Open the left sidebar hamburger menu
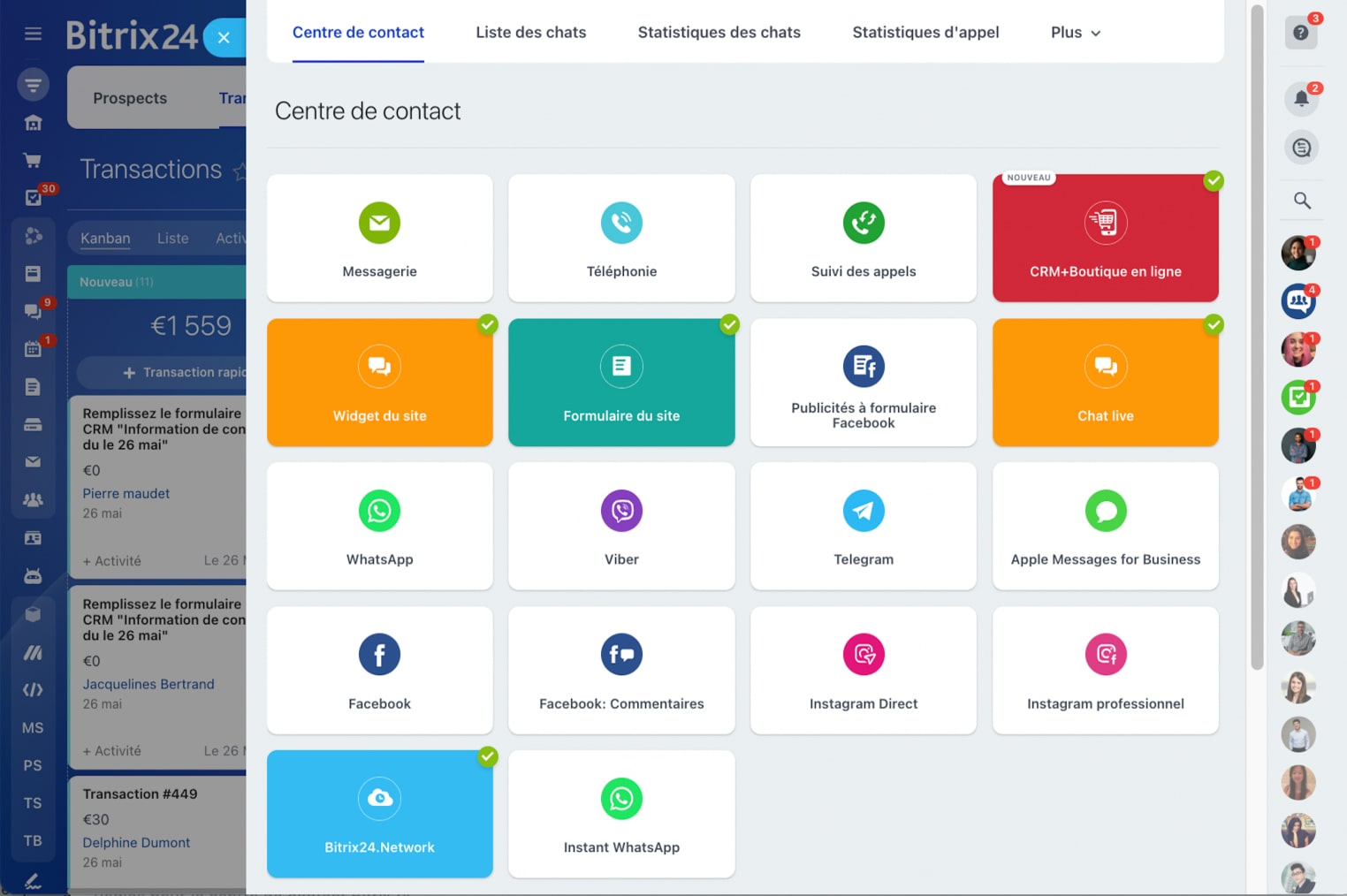Image resolution: width=1347 pixels, height=896 pixels. pos(33,34)
